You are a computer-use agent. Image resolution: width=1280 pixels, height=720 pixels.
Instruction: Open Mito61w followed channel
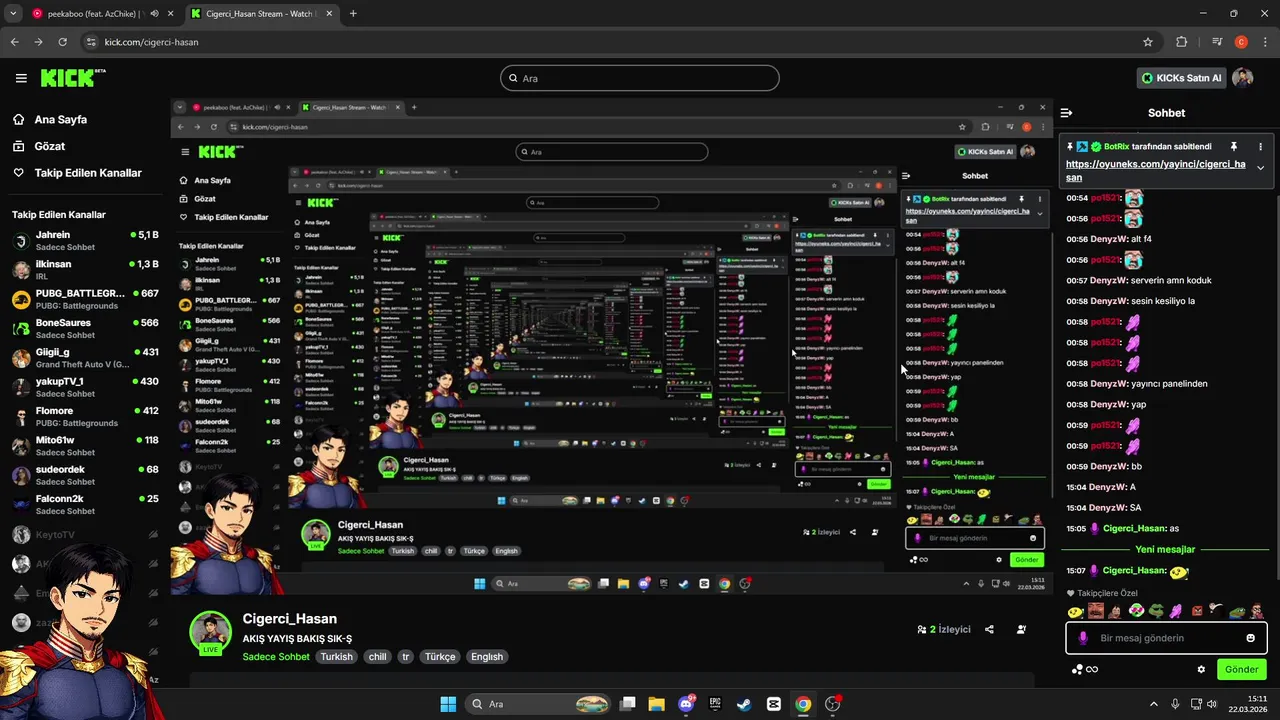point(84,446)
